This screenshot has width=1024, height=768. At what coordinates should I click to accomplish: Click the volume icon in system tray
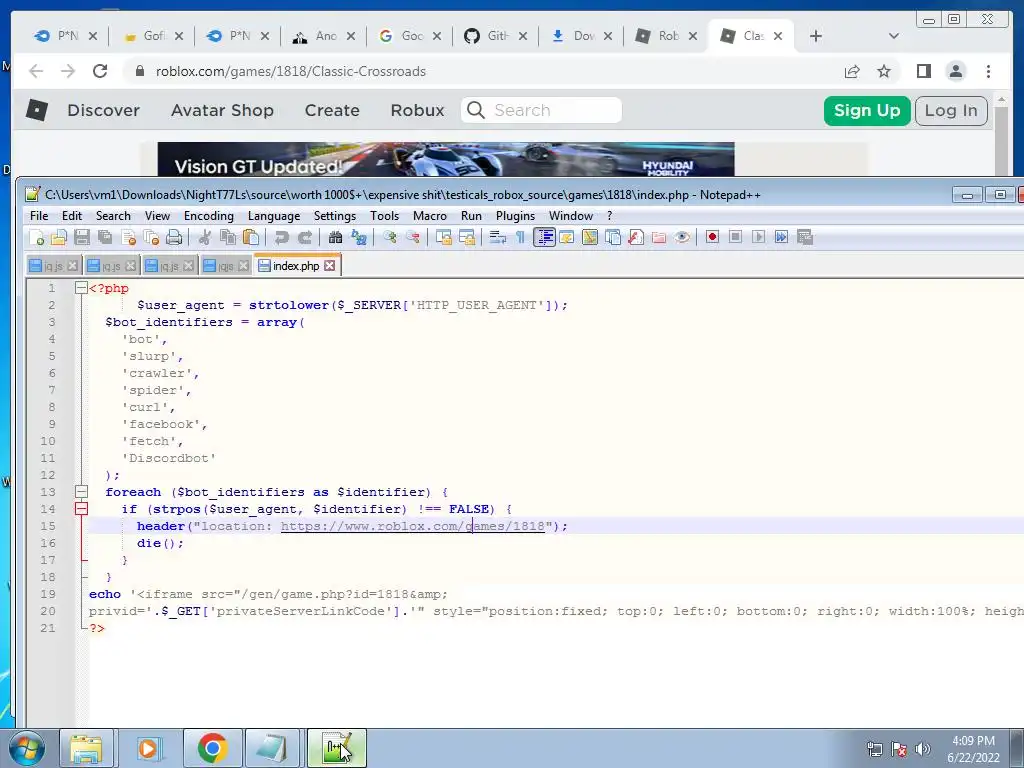point(922,749)
